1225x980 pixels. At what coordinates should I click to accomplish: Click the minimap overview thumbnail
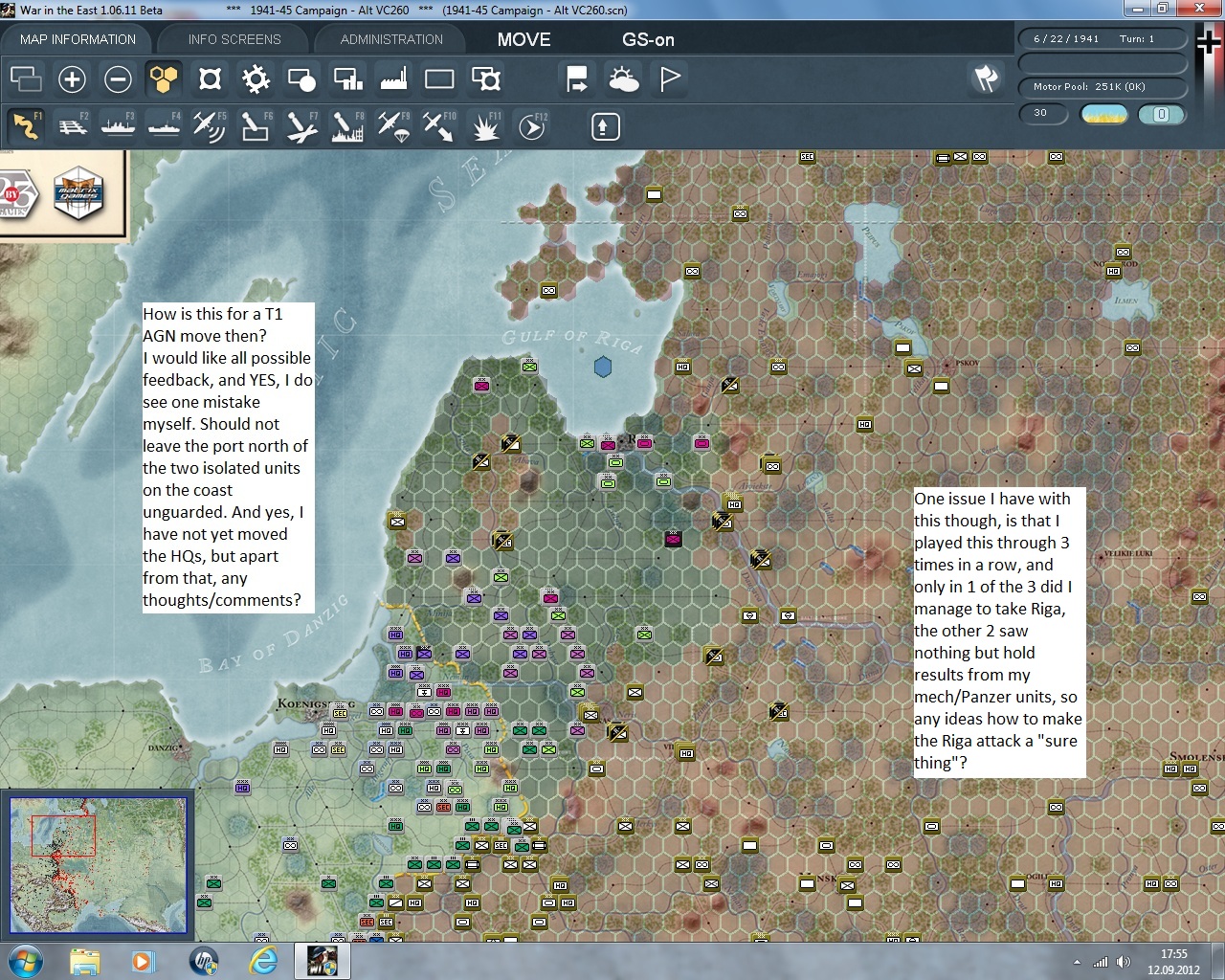98,865
